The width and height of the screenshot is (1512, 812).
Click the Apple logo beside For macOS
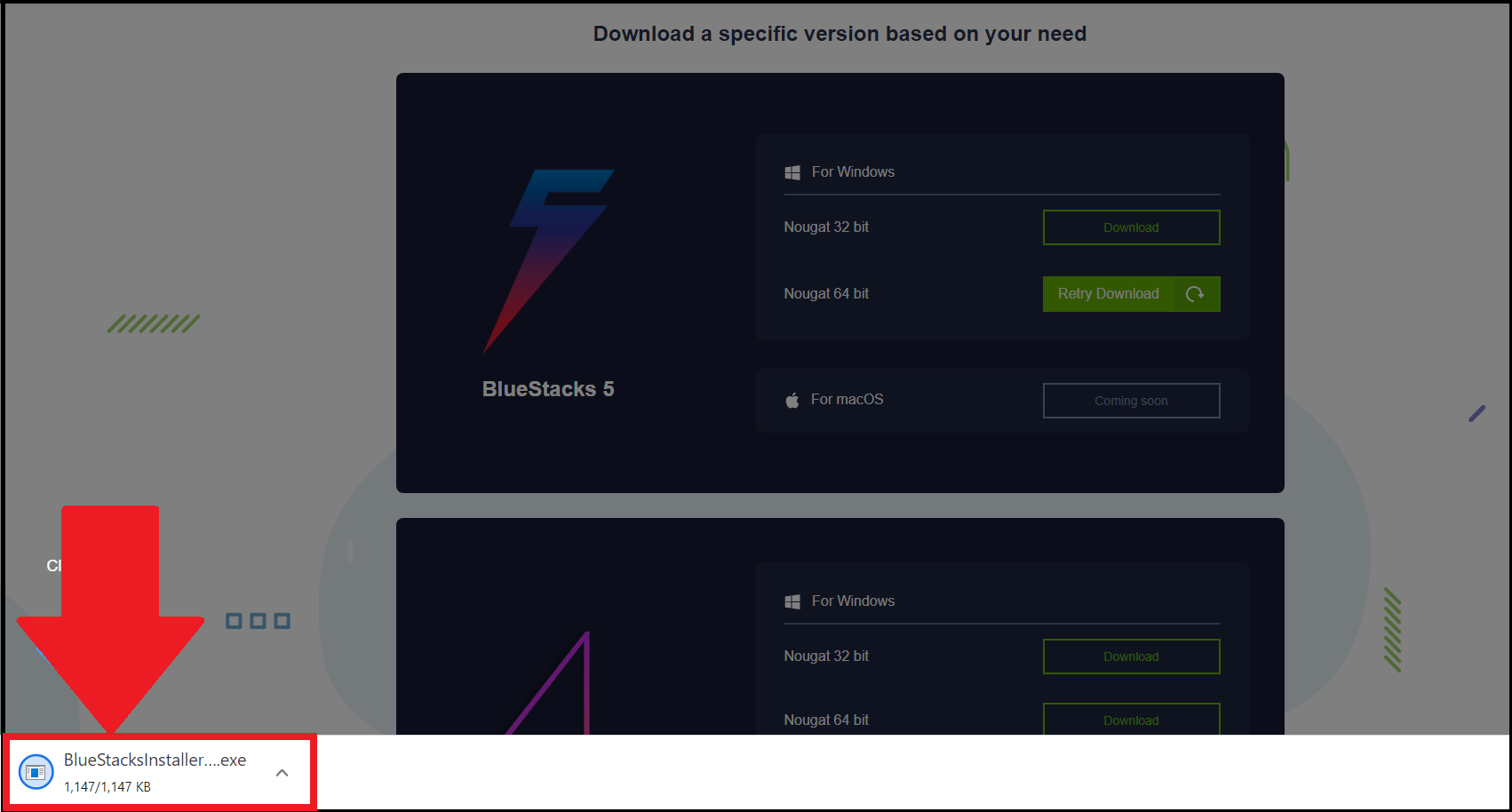(x=792, y=399)
